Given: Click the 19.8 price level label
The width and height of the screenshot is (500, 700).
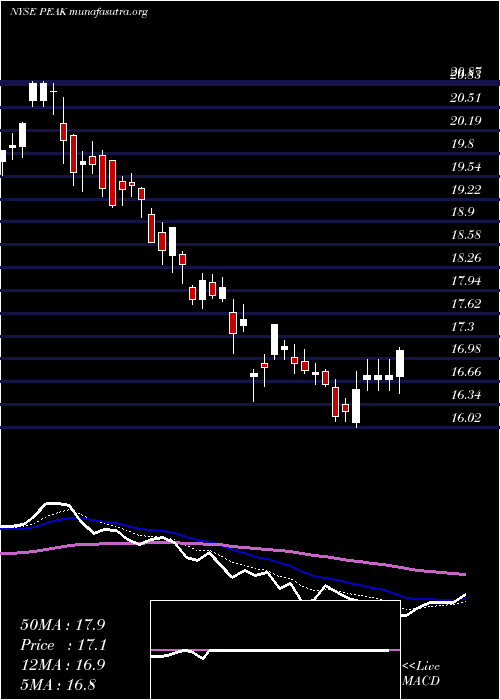Looking at the screenshot, I should [462, 144].
